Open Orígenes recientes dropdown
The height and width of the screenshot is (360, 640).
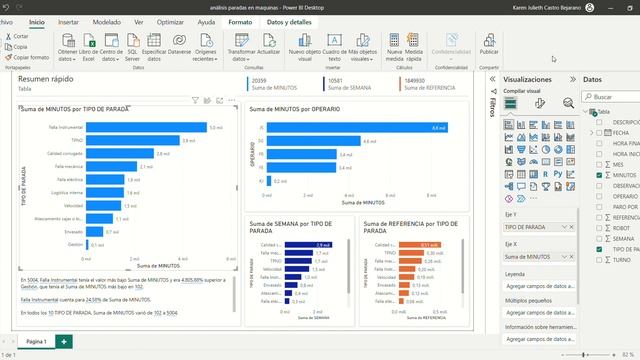[205, 46]
